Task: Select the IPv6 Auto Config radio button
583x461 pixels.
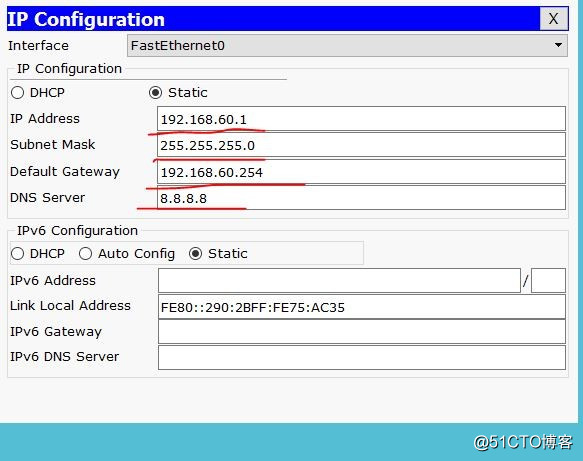Action: point(86,254)
